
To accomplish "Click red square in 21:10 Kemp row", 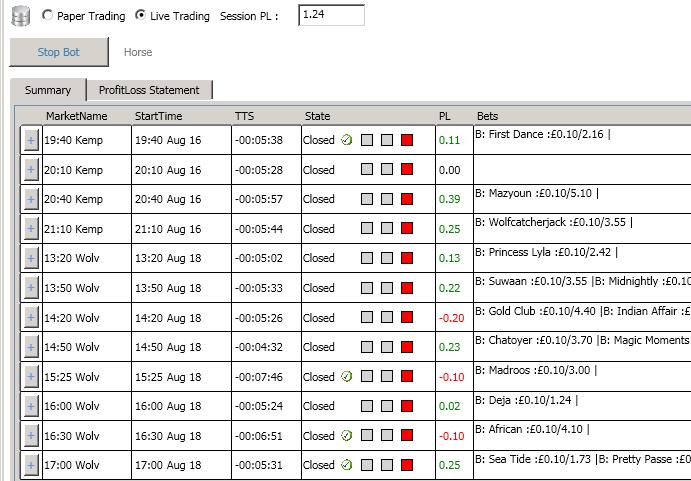I will pos(407,228).
